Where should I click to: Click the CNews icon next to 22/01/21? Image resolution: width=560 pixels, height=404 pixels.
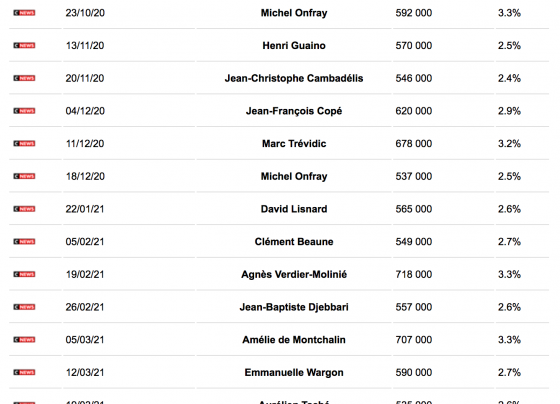pos(24,209)
